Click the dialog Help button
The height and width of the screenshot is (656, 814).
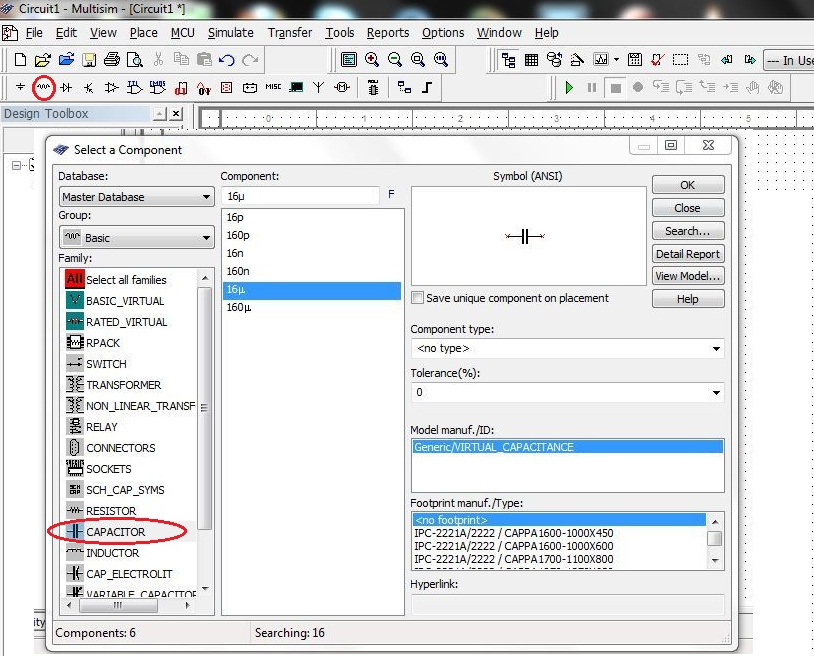click(x=688, y=299)
